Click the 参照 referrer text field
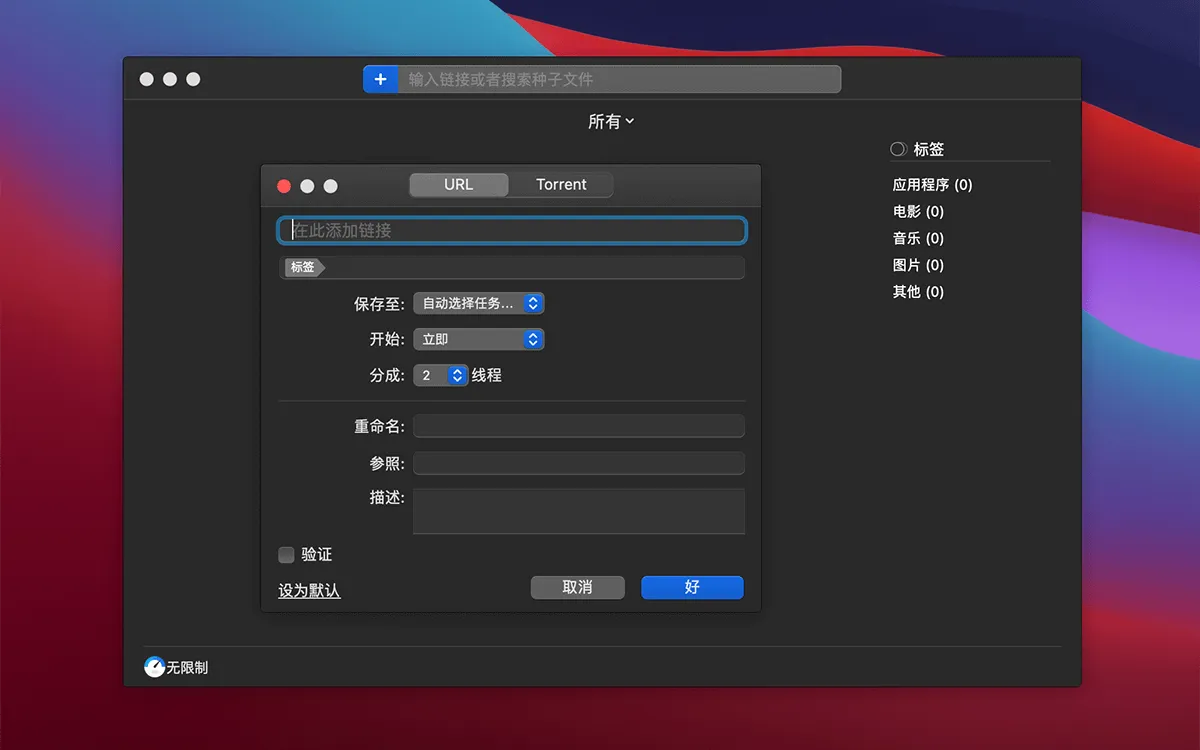 coord(579,463)
